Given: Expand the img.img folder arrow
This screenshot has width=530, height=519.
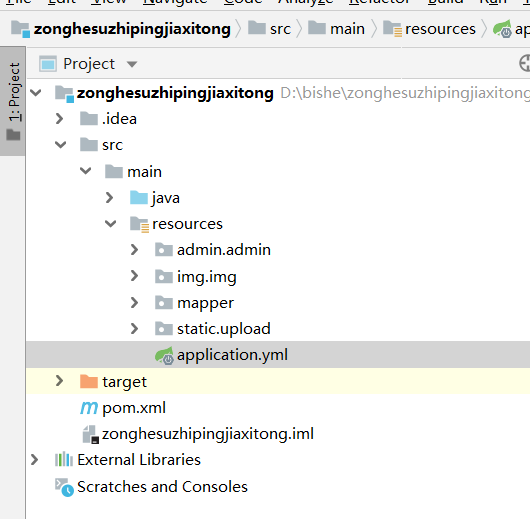Looking at the screenshot, I should [x=135, y=276].
